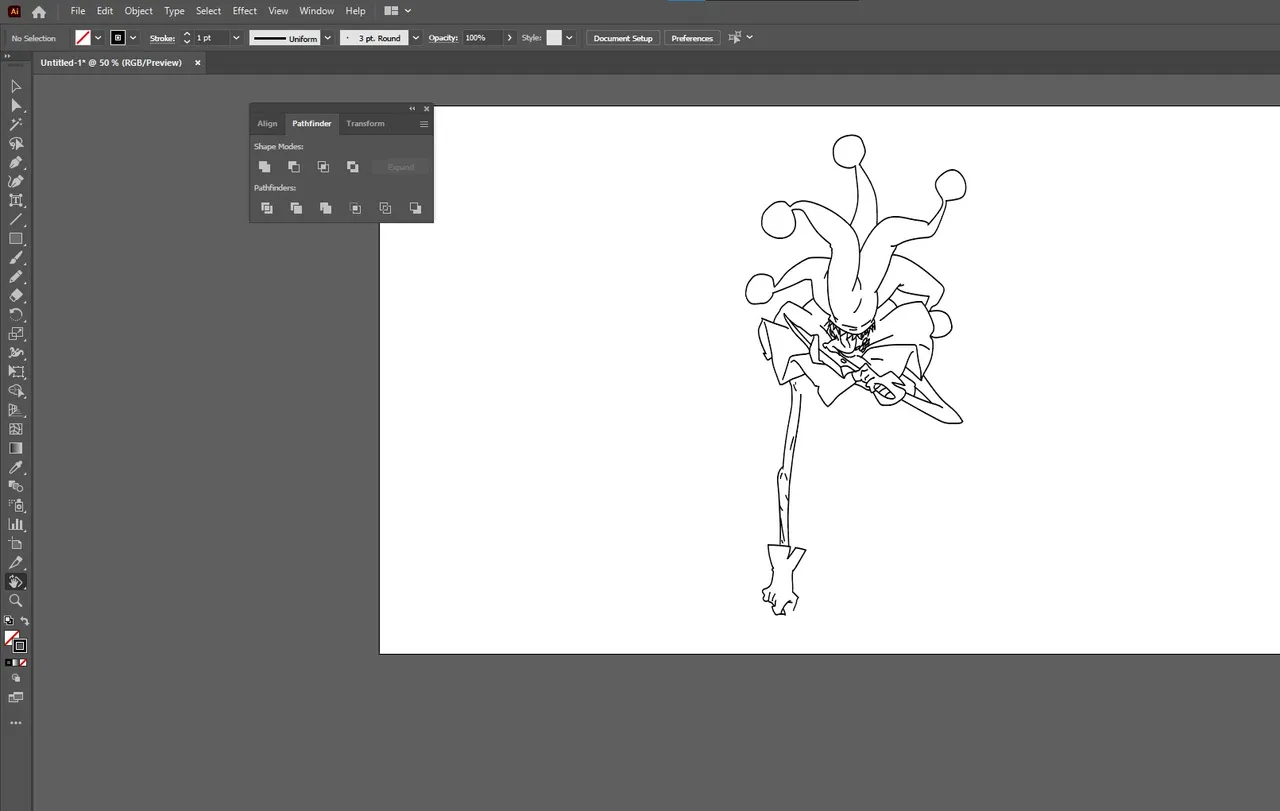1280x811 pixels.
Task: Click the Crop pathfinder icon
Action: coord(355,208)
